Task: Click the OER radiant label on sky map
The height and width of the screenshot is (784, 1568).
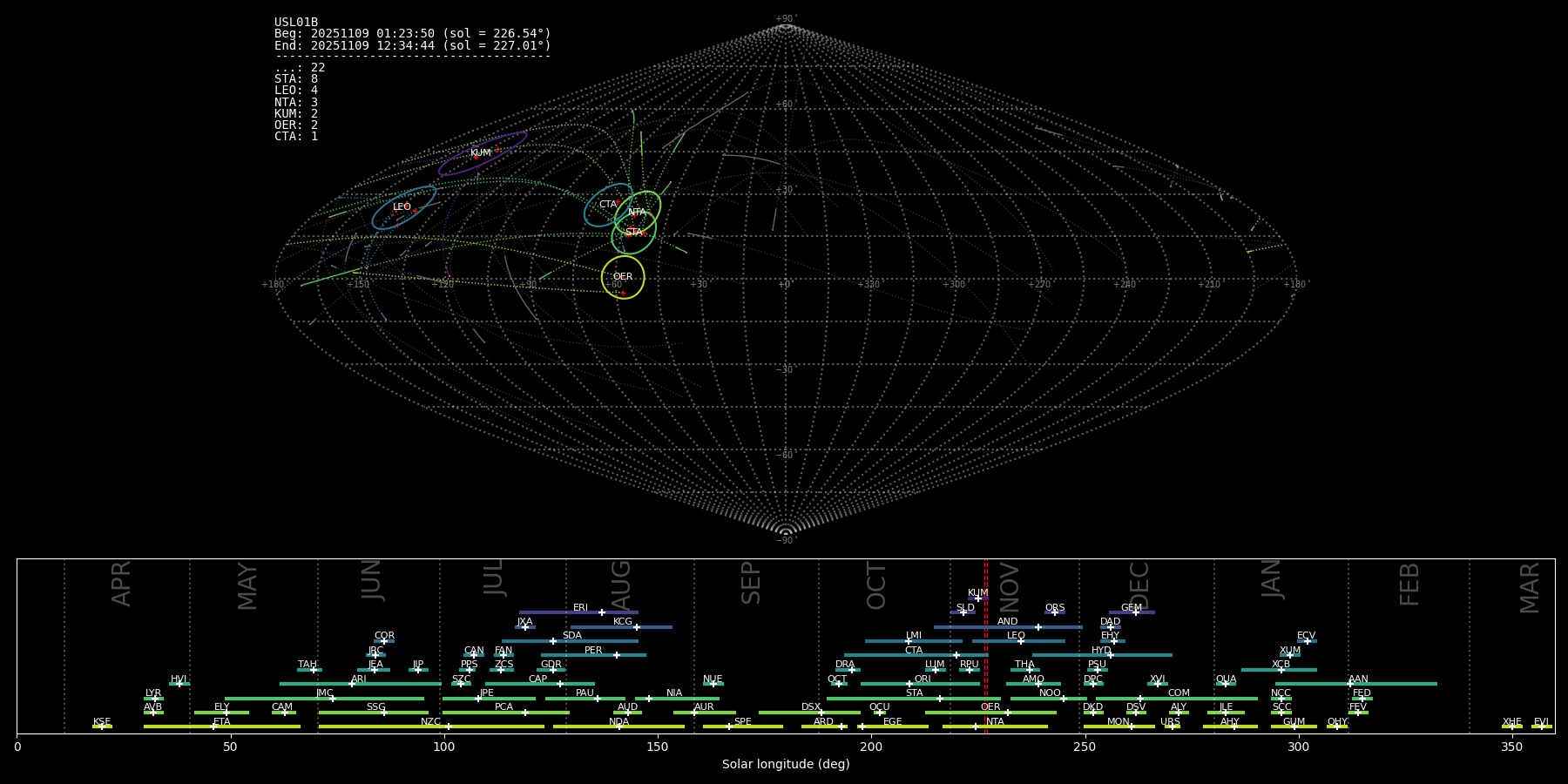Action: [622, 277]
